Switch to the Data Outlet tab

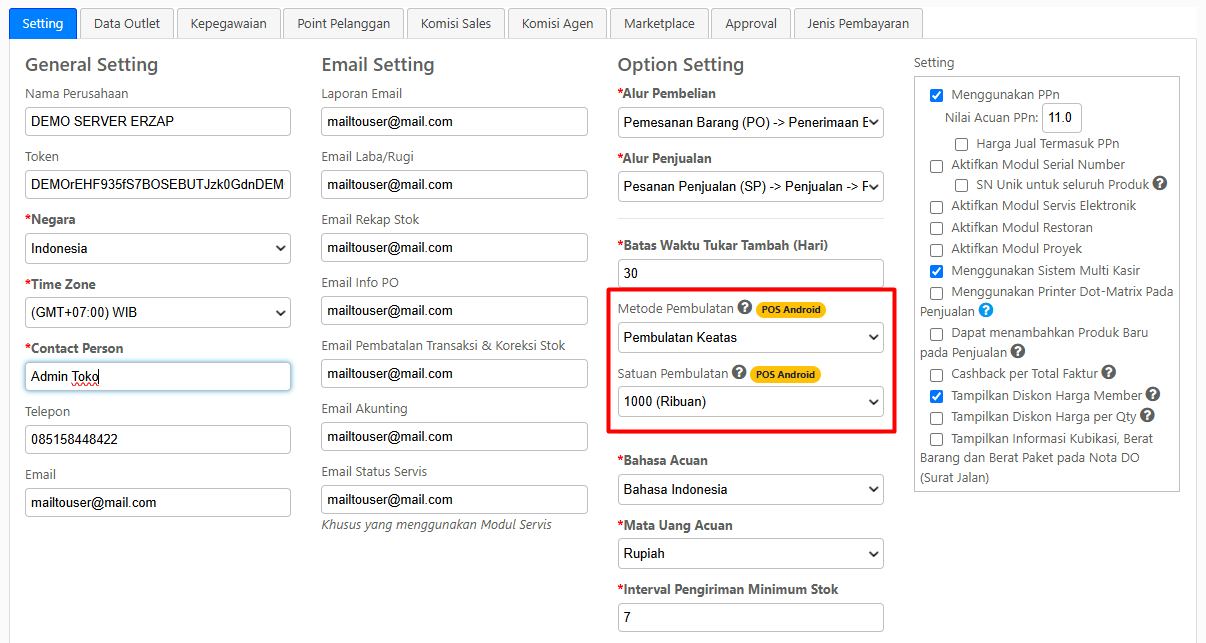126,24
